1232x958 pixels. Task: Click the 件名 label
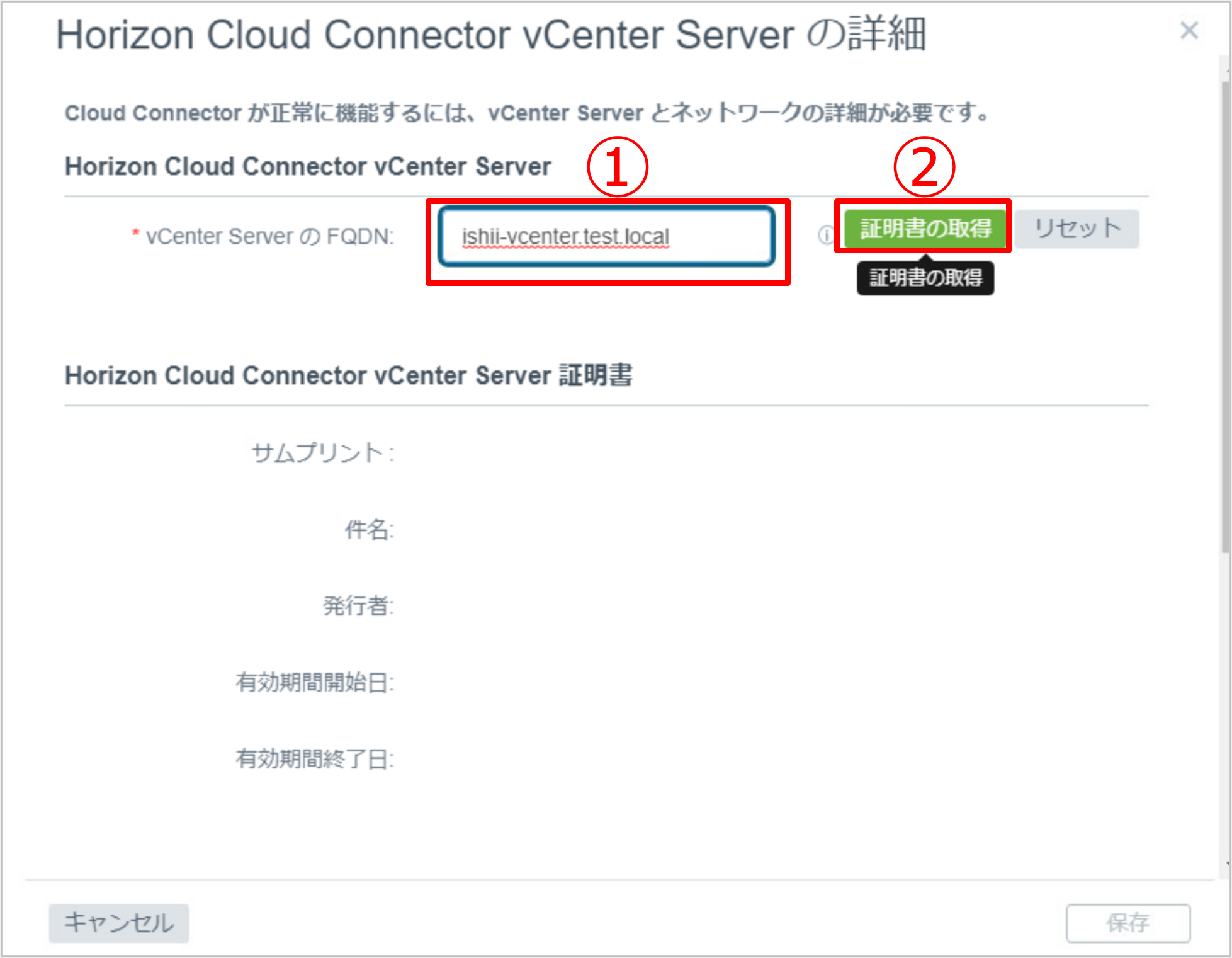[370, 529]
